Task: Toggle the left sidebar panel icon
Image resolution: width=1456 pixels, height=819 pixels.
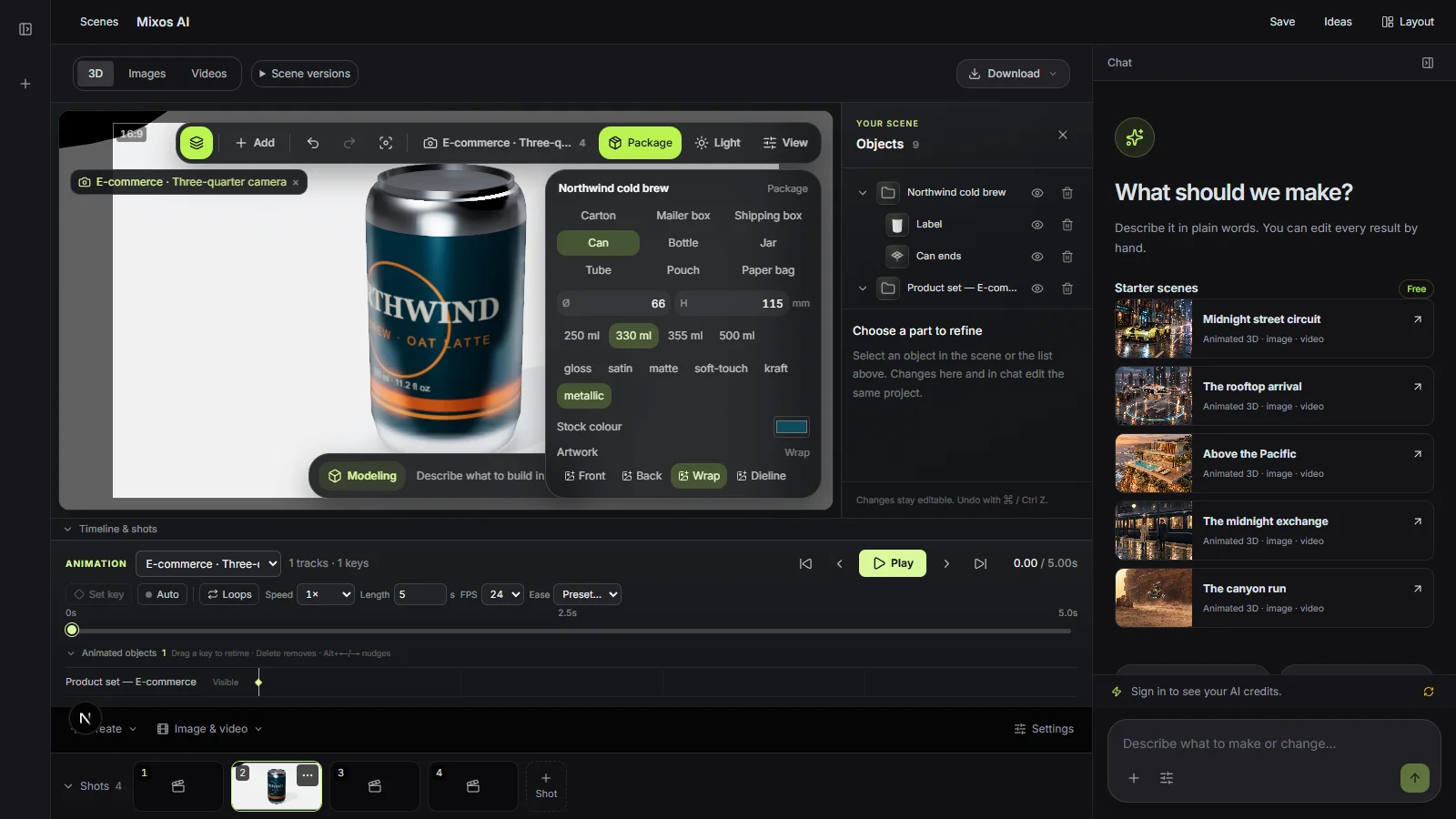Action: 25,29
